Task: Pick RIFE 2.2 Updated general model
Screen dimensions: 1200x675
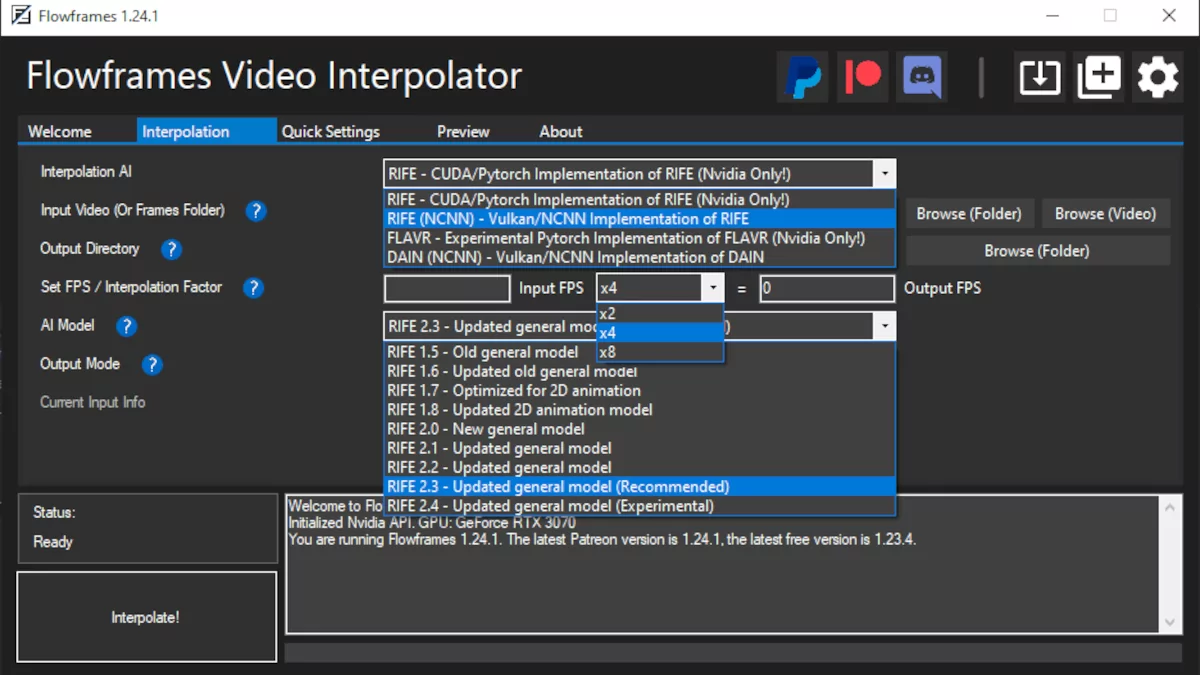Action: coord(639,467)
